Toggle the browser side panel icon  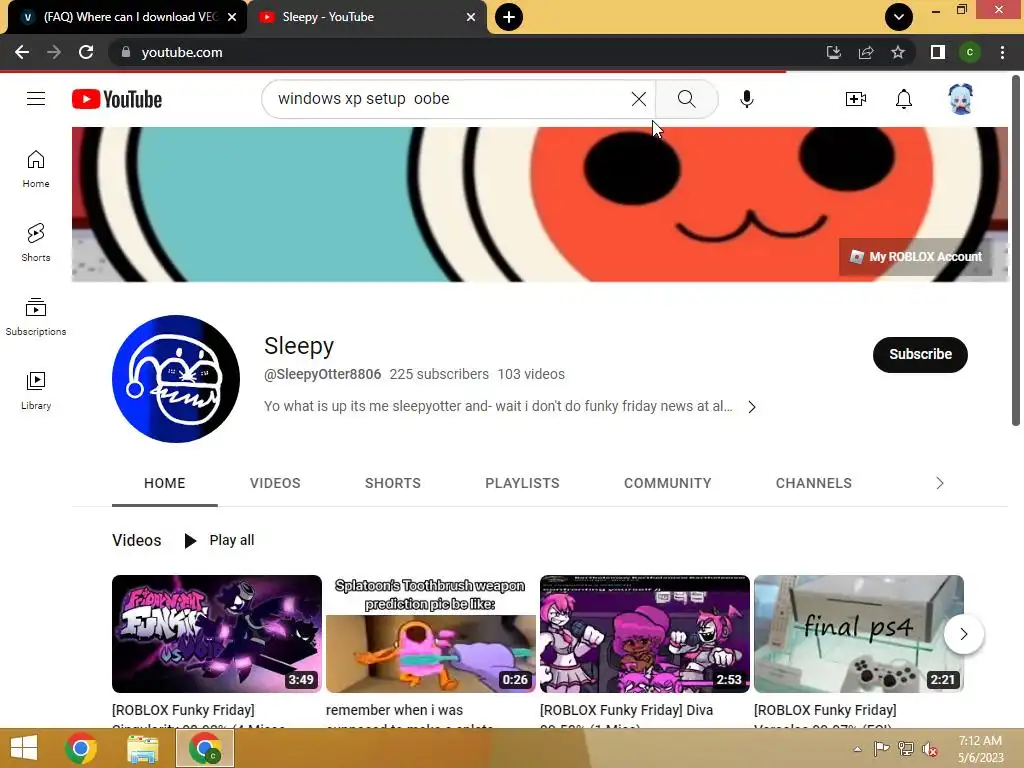pos(938,52)
